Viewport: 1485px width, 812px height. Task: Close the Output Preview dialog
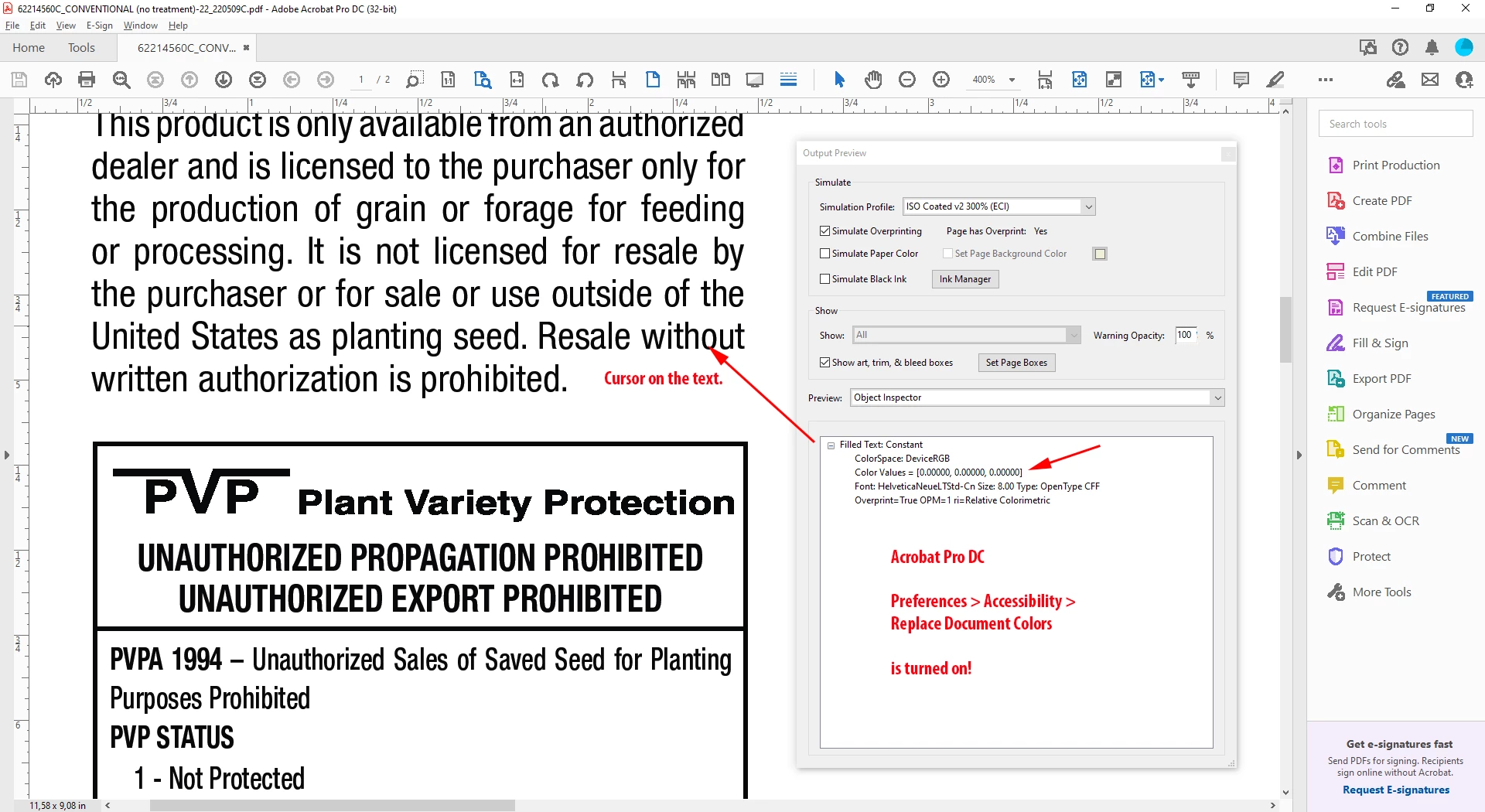[1227, 154]
